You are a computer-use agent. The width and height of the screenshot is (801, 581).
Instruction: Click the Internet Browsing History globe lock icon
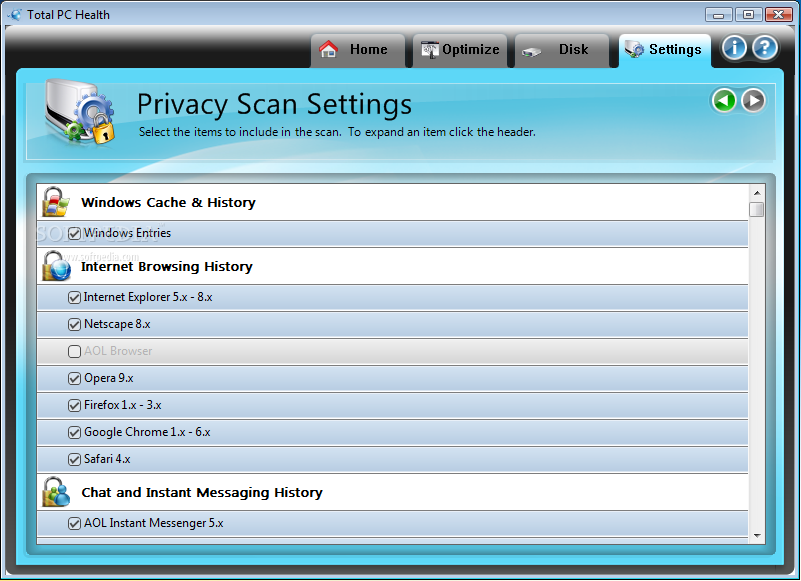click(x=56, y=266)
